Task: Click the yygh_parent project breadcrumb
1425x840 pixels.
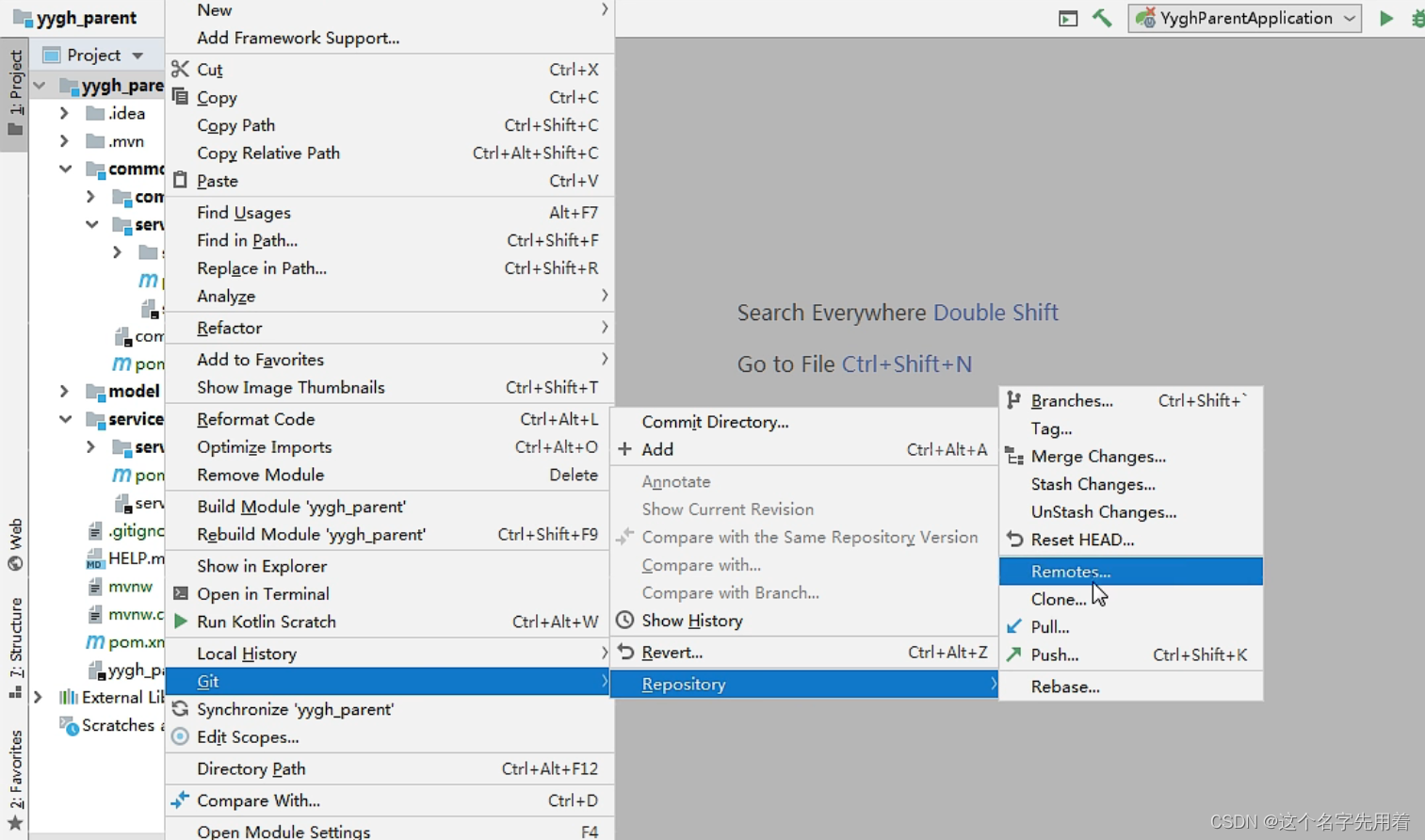Action: tap(74, 17)
